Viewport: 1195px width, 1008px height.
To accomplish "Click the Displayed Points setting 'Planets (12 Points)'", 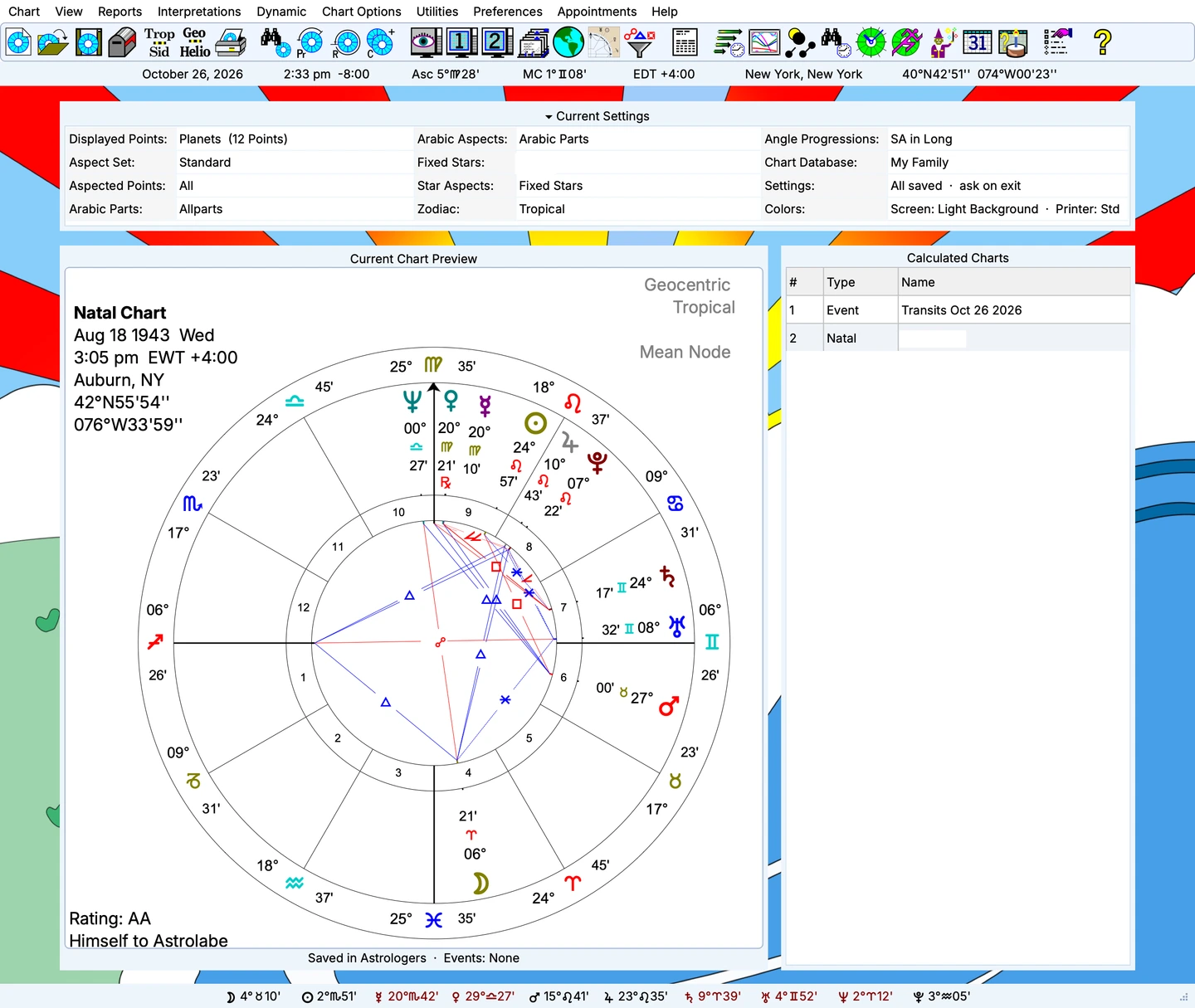I will [233, 139].
